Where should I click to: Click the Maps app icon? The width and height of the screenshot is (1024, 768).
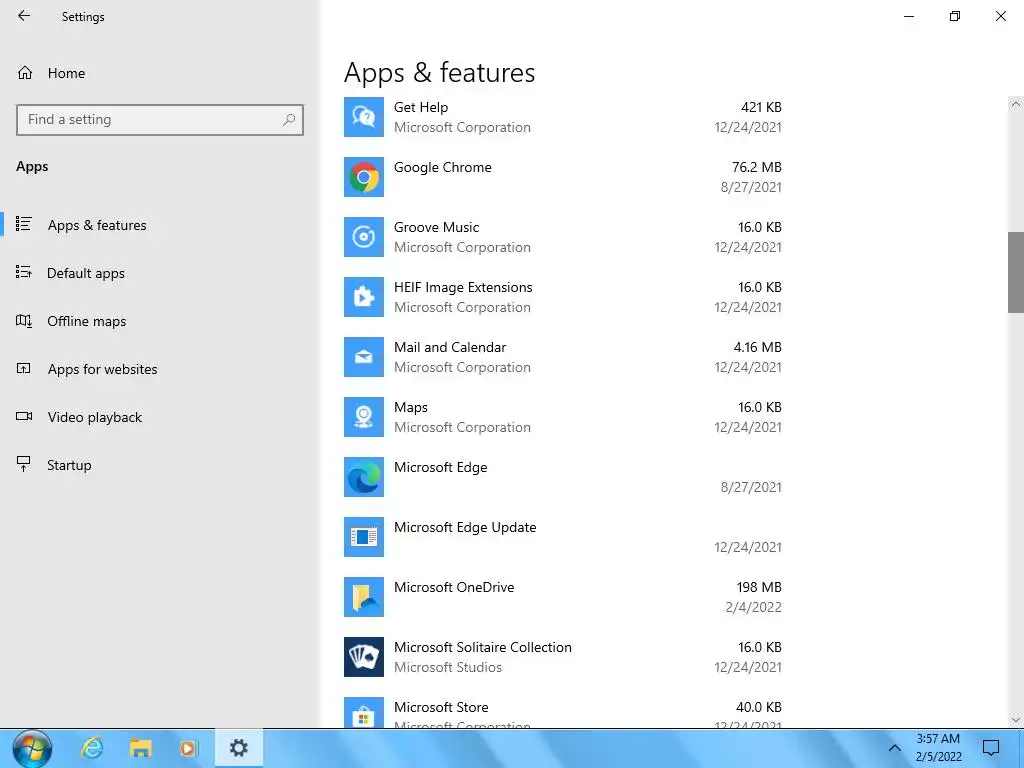(364, 417)
